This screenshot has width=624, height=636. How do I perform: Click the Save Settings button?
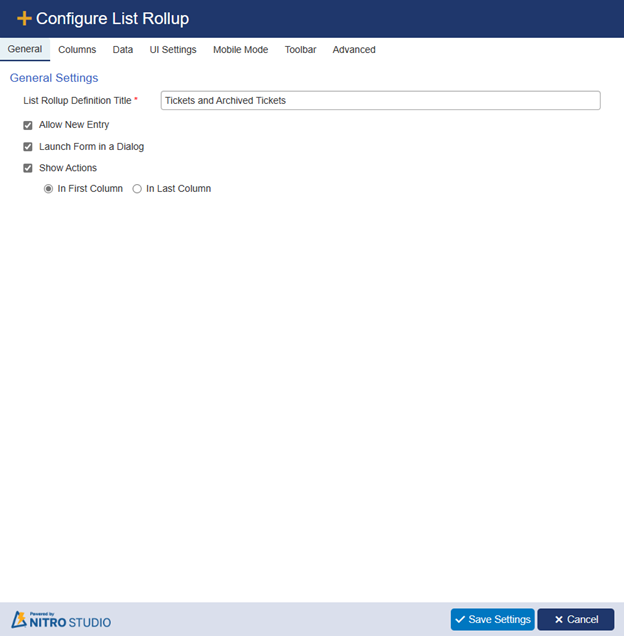pyautogui.click(x=493, y=619)
